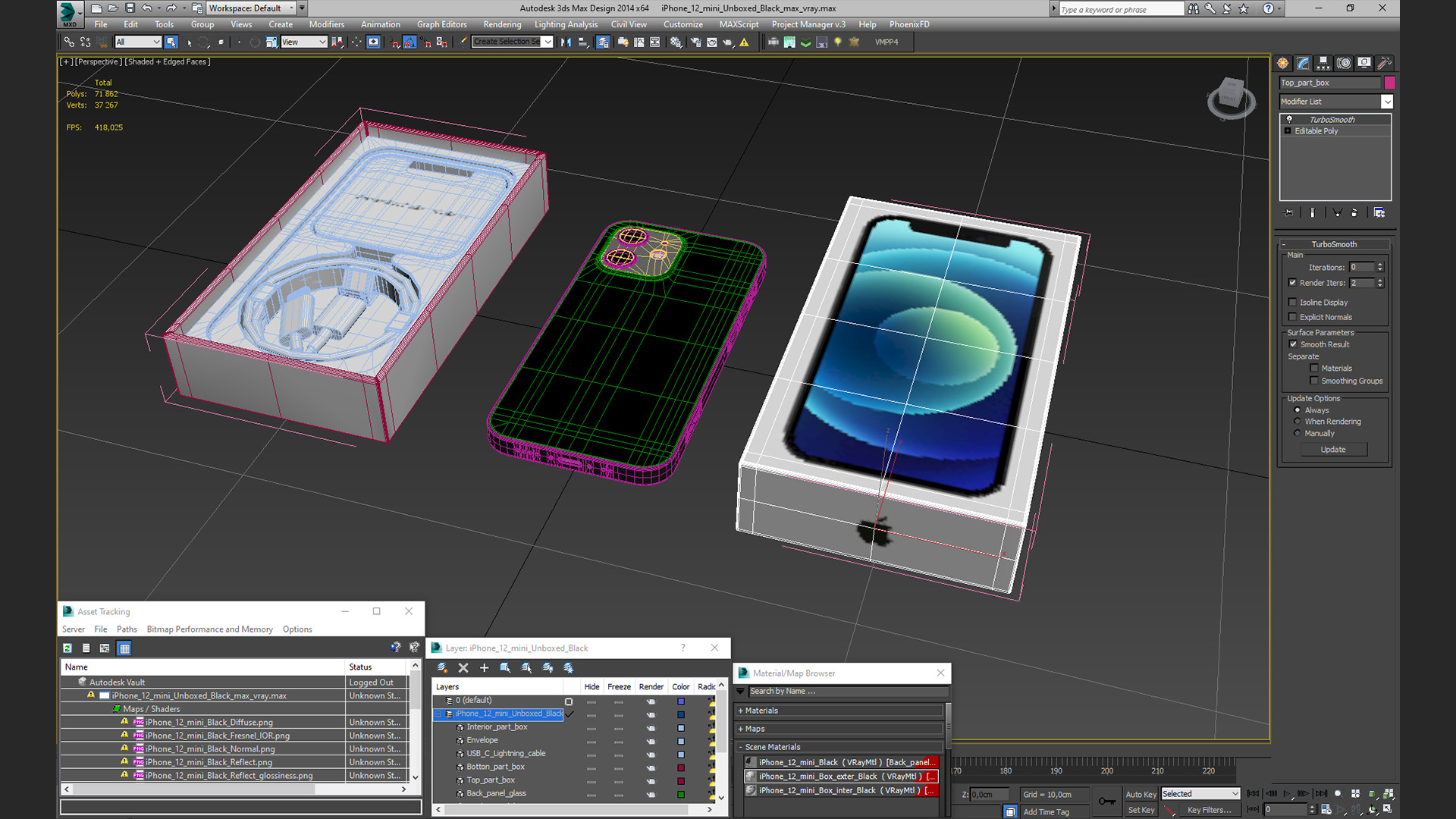1456x819 pixels.
Task: Open the Utilities command panel tab
Action: [x=1385, y=63]
